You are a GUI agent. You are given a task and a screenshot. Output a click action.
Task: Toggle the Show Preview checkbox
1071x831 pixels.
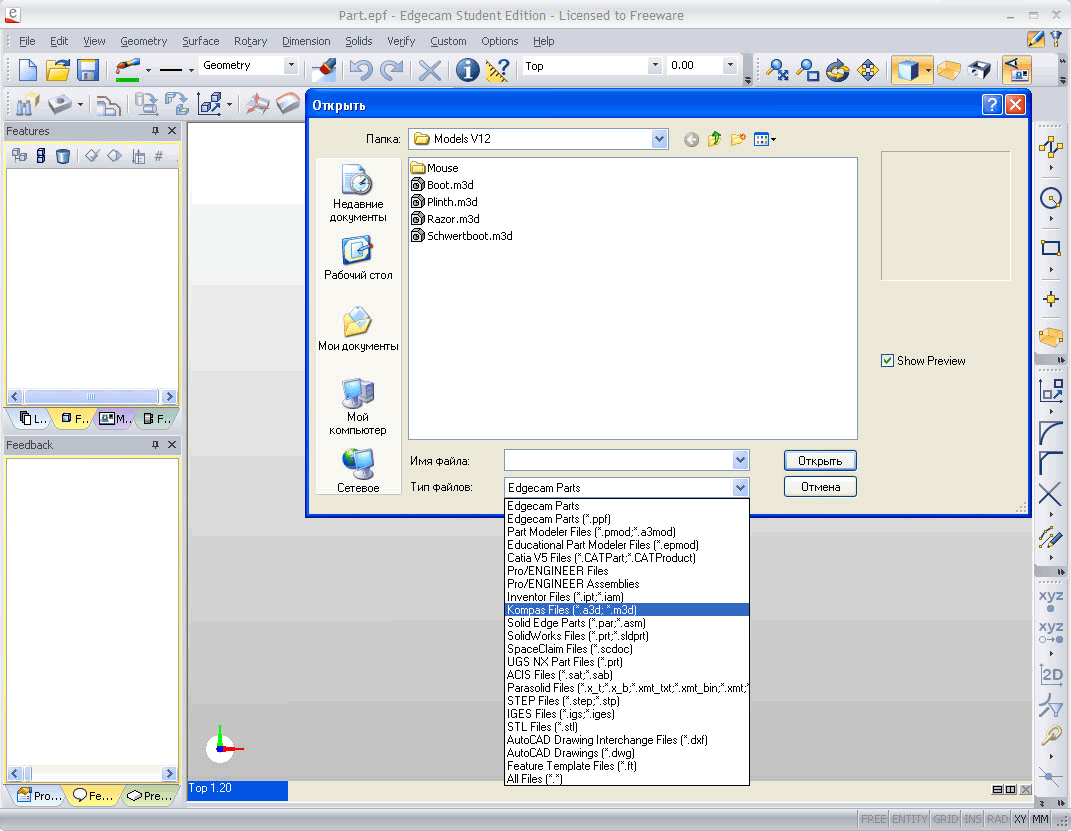[887, 361]
